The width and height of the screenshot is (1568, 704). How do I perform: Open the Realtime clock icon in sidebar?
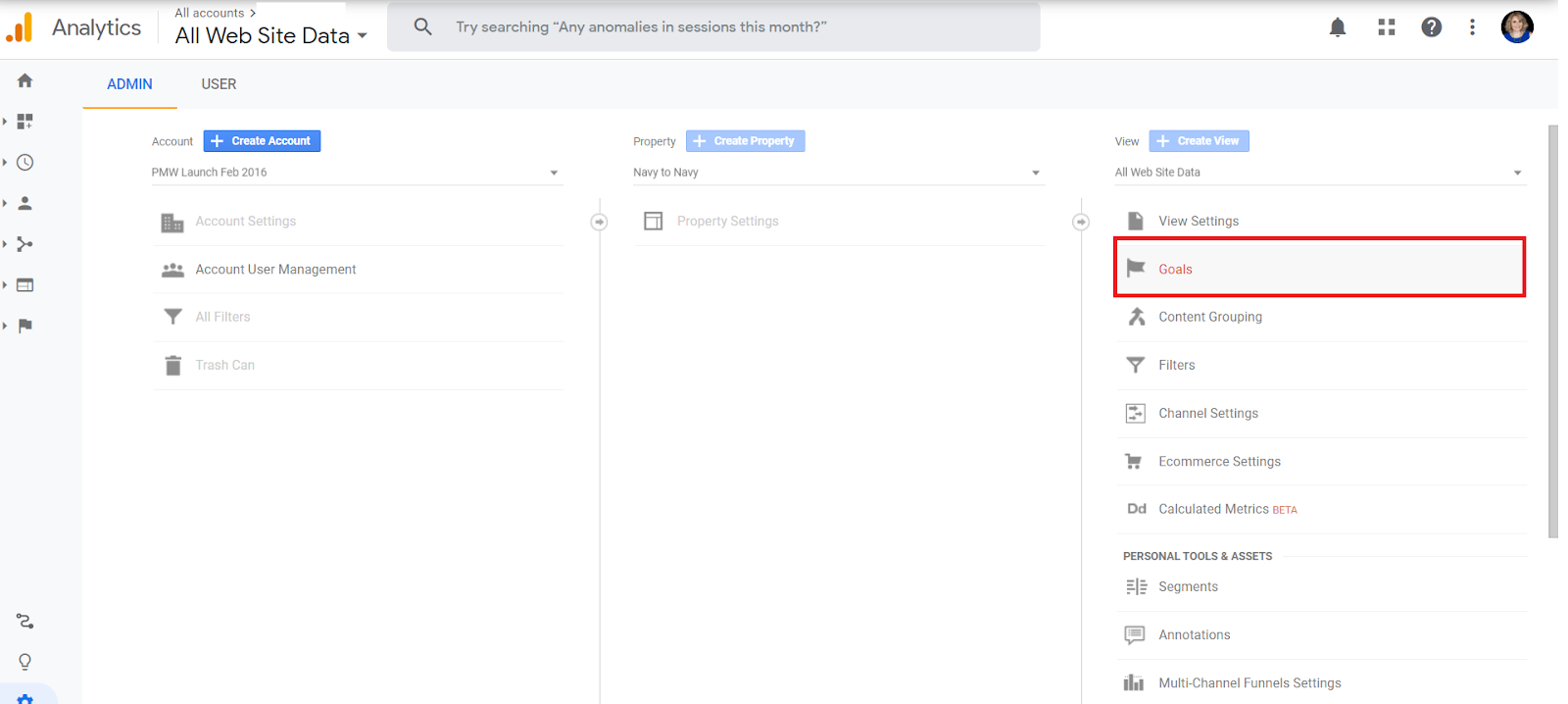25,163
